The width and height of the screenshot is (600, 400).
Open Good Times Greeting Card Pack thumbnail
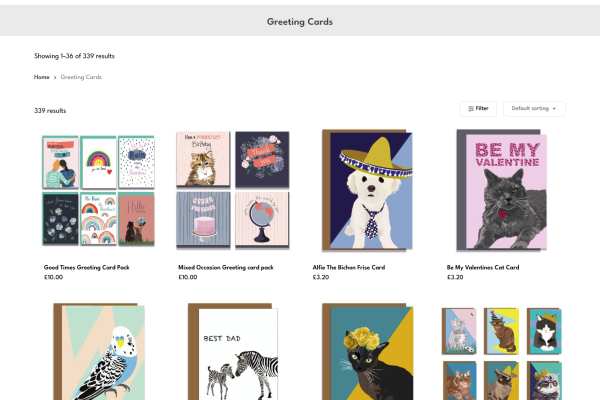pyautogui.click(x=98, y=190)
